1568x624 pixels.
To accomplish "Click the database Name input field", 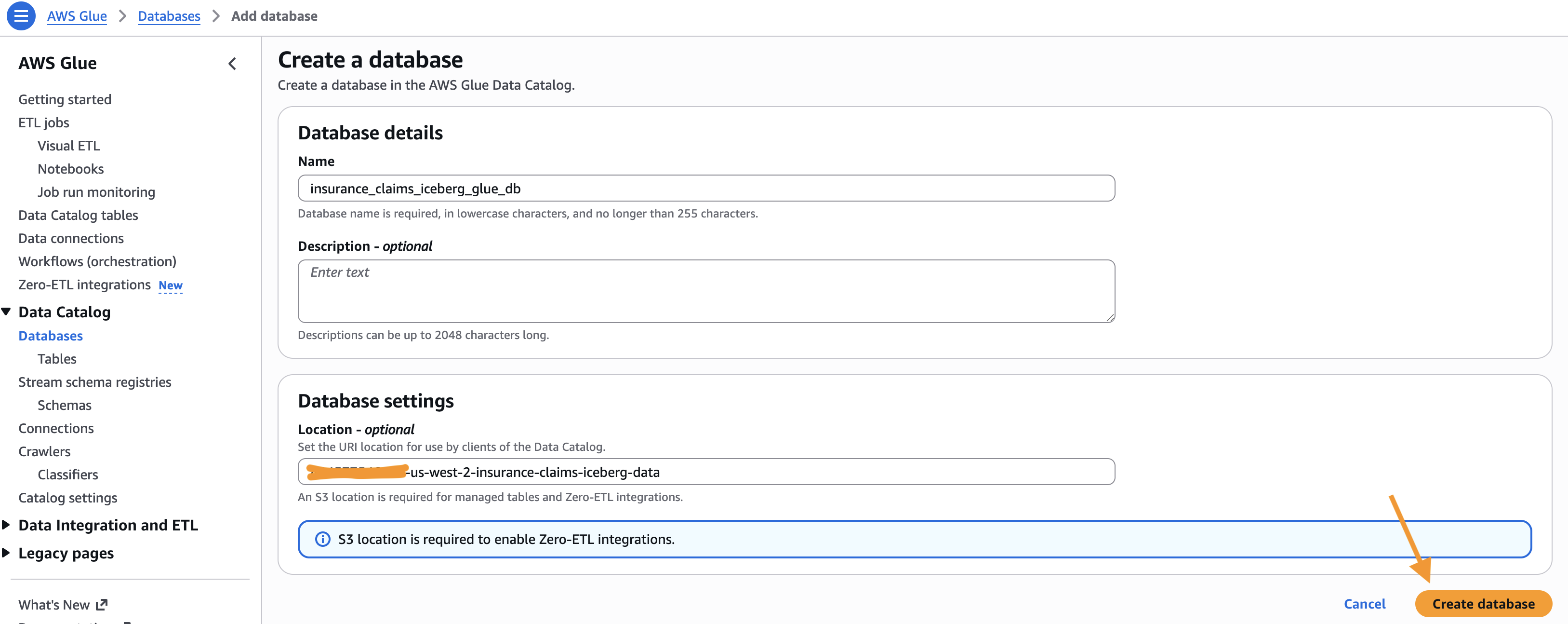I will tap(706, 188).
